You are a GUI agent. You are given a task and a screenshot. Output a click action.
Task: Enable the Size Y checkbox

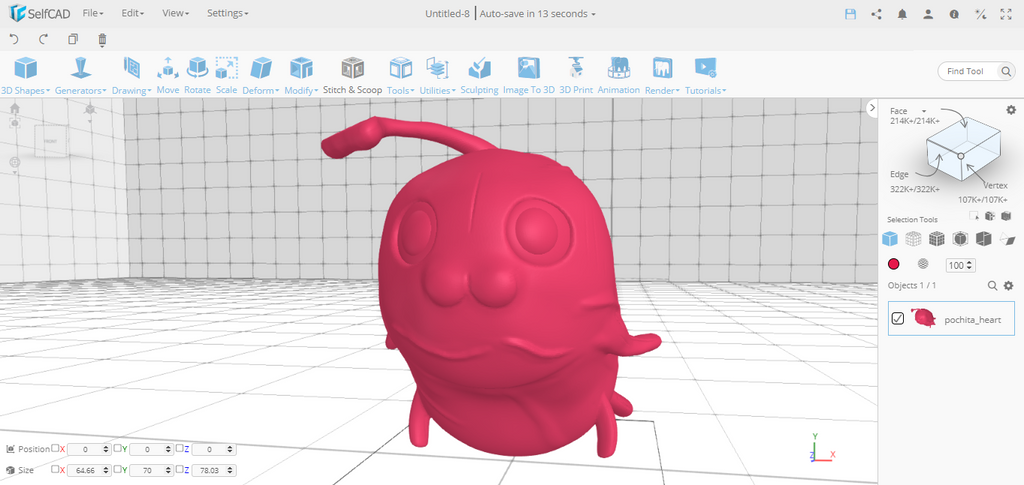117,469
